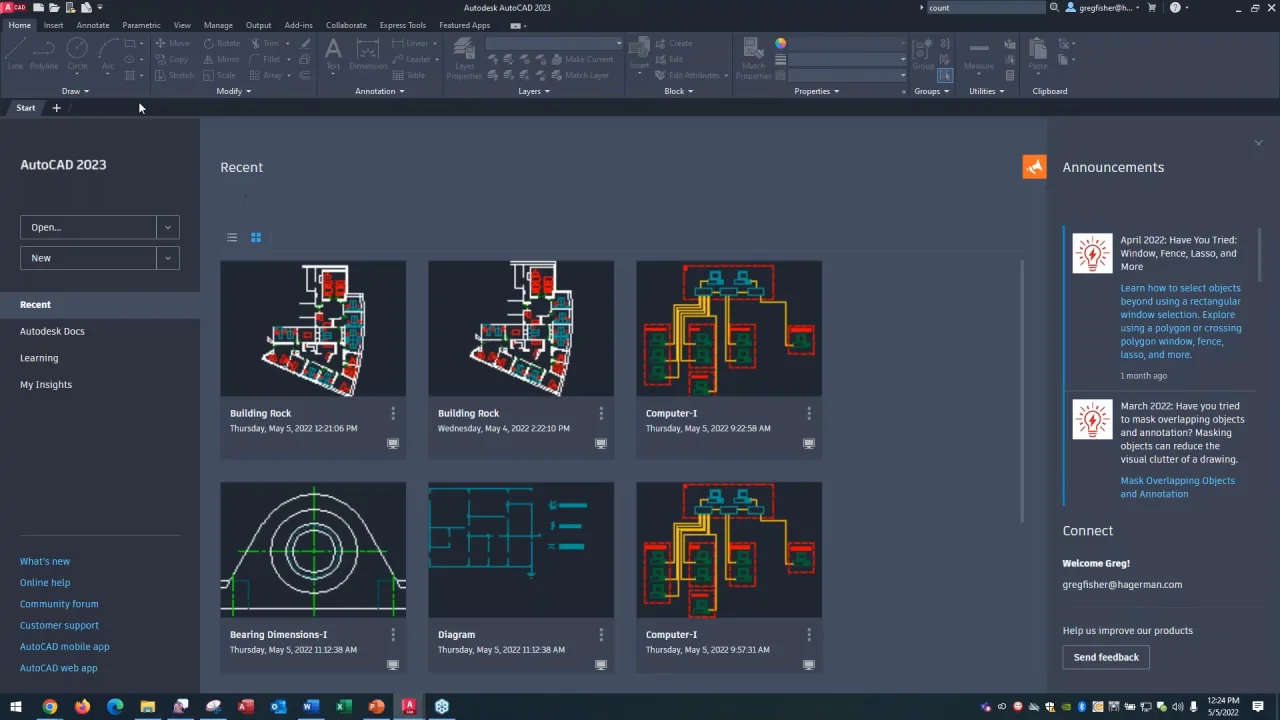Switch Recent files to grid view
The height and width of the screenshot is (720, 1280).
[256, 237]
